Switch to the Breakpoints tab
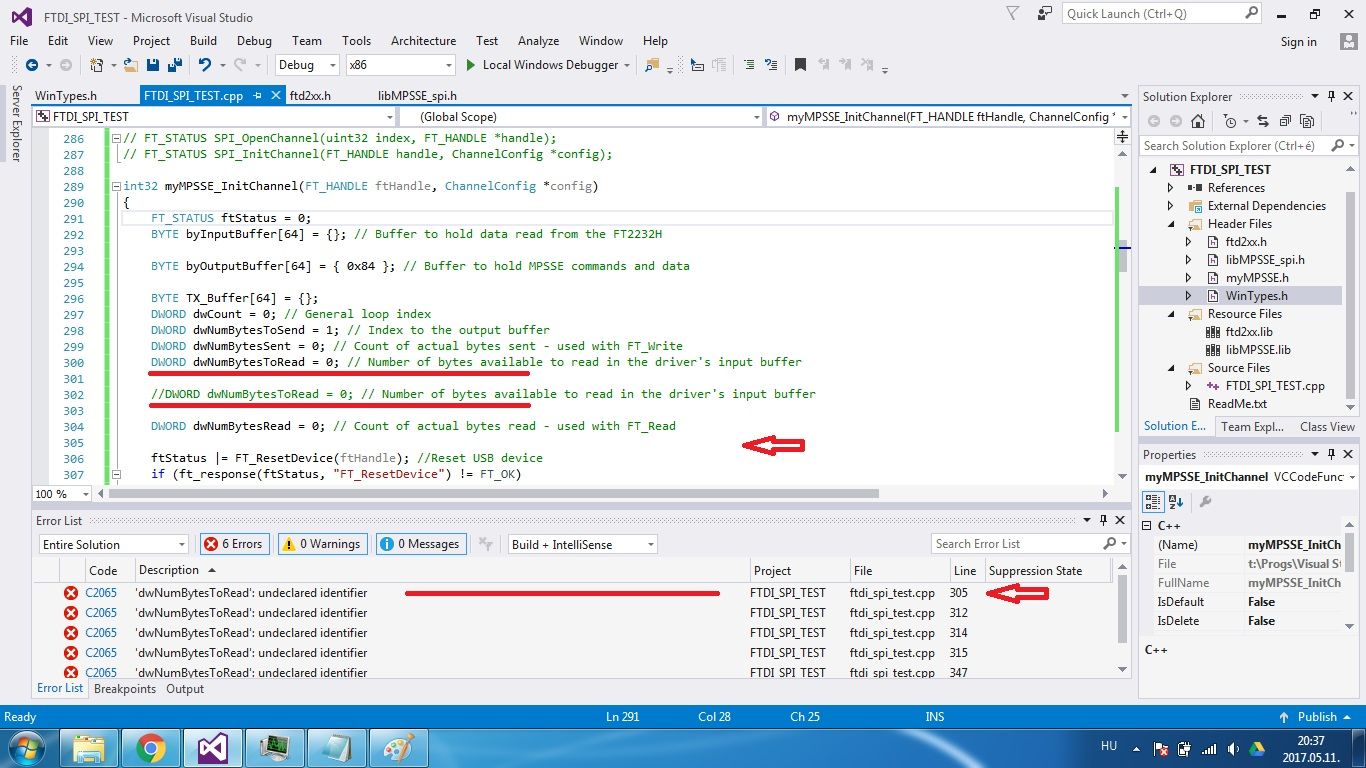The width and height of the screenshot is (1366, 768). coord(125,689)
